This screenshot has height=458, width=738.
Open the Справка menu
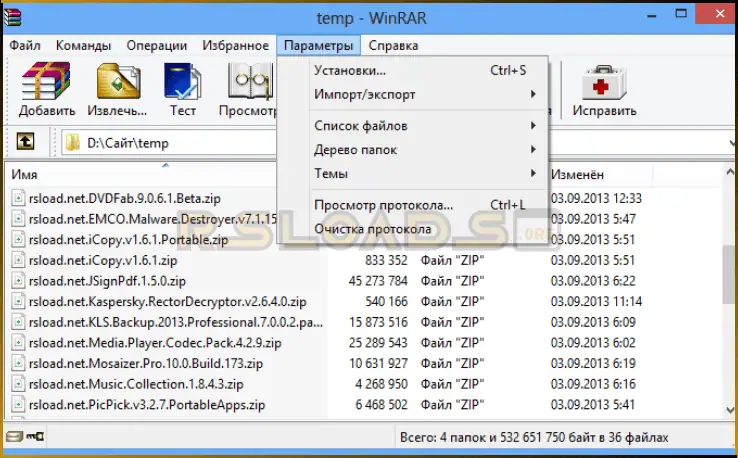tap(393, 45)
